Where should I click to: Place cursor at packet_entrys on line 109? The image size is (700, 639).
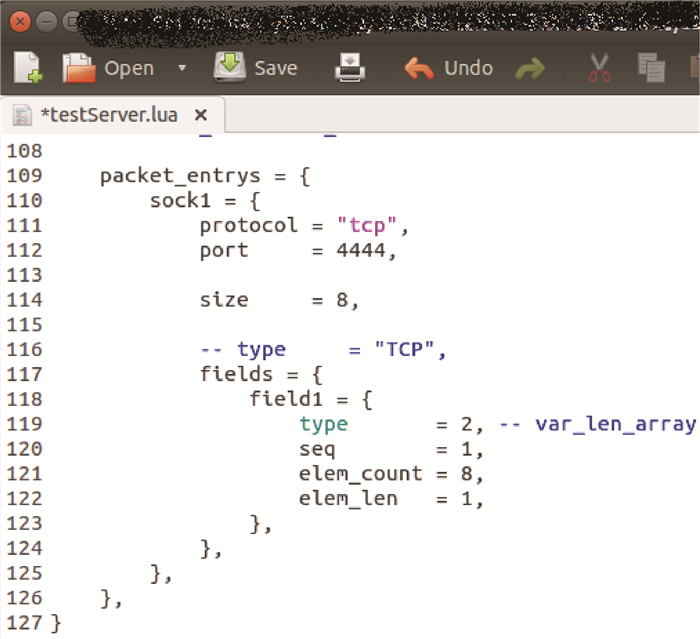tap(166, 176)
